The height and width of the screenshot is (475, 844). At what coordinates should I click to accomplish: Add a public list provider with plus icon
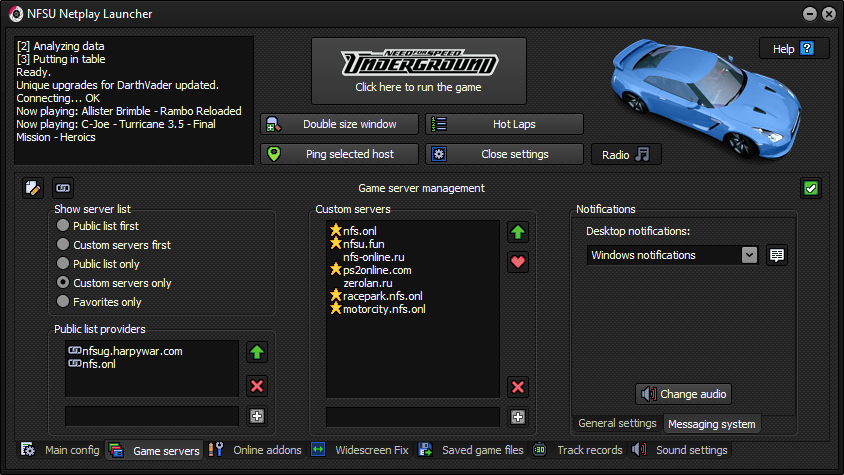coord(257,416)
